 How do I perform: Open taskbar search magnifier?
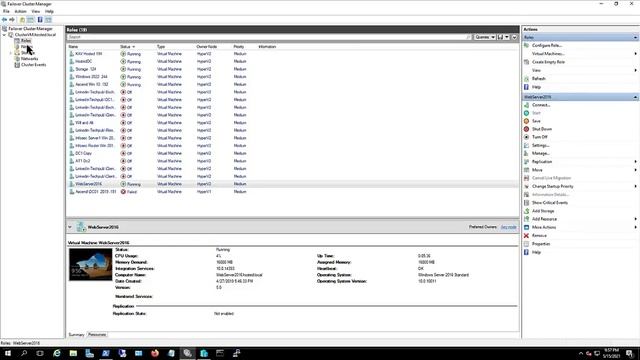(24, 353)
